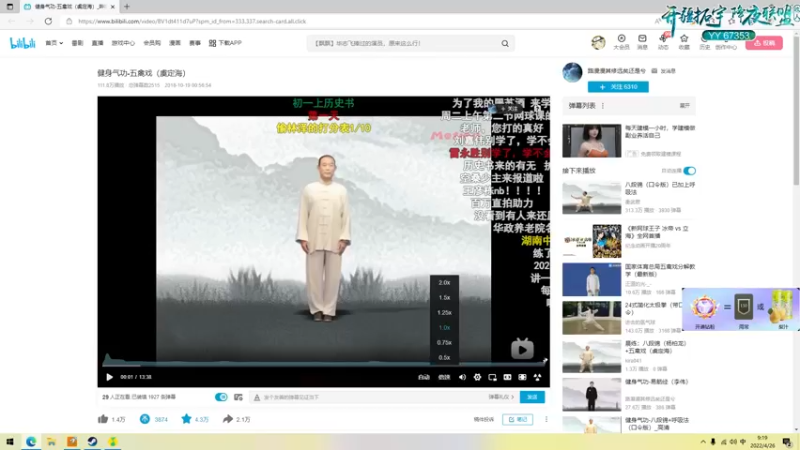This screenshot has width=800, height=450.
Task: Open the 国家体育总局五禽戏分解教学 video thumbnail
Action: tap(592, 280)
